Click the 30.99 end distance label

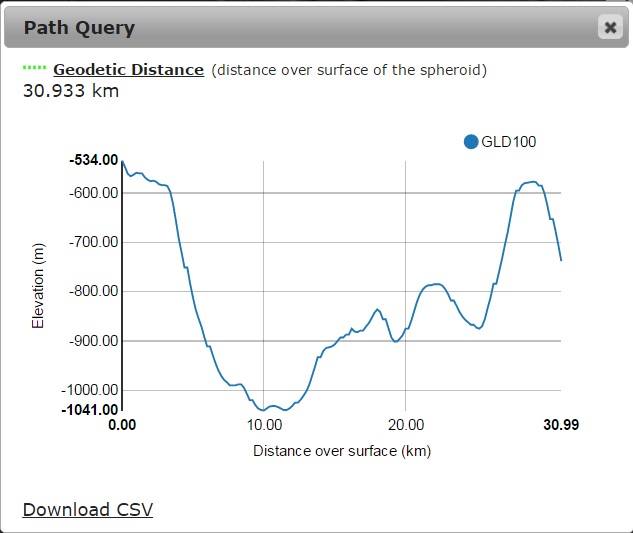coord(561,425)
